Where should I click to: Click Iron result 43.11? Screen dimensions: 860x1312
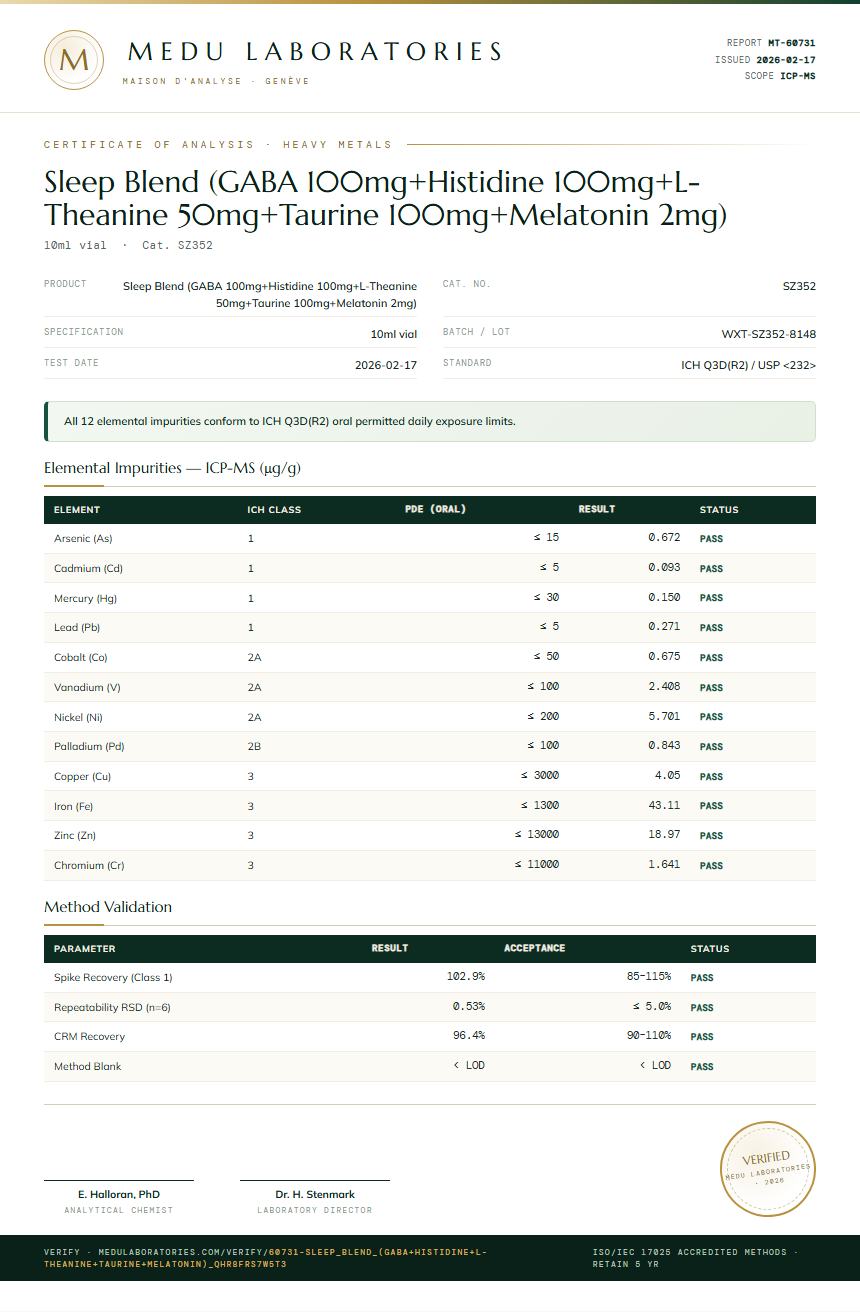tap(666, 805)
